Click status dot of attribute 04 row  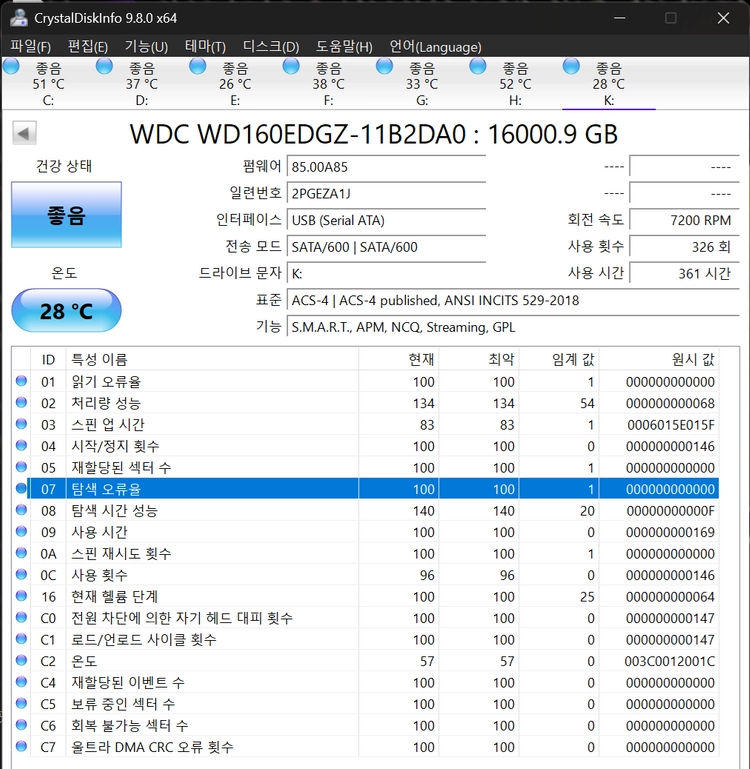(x=21, y=445)
